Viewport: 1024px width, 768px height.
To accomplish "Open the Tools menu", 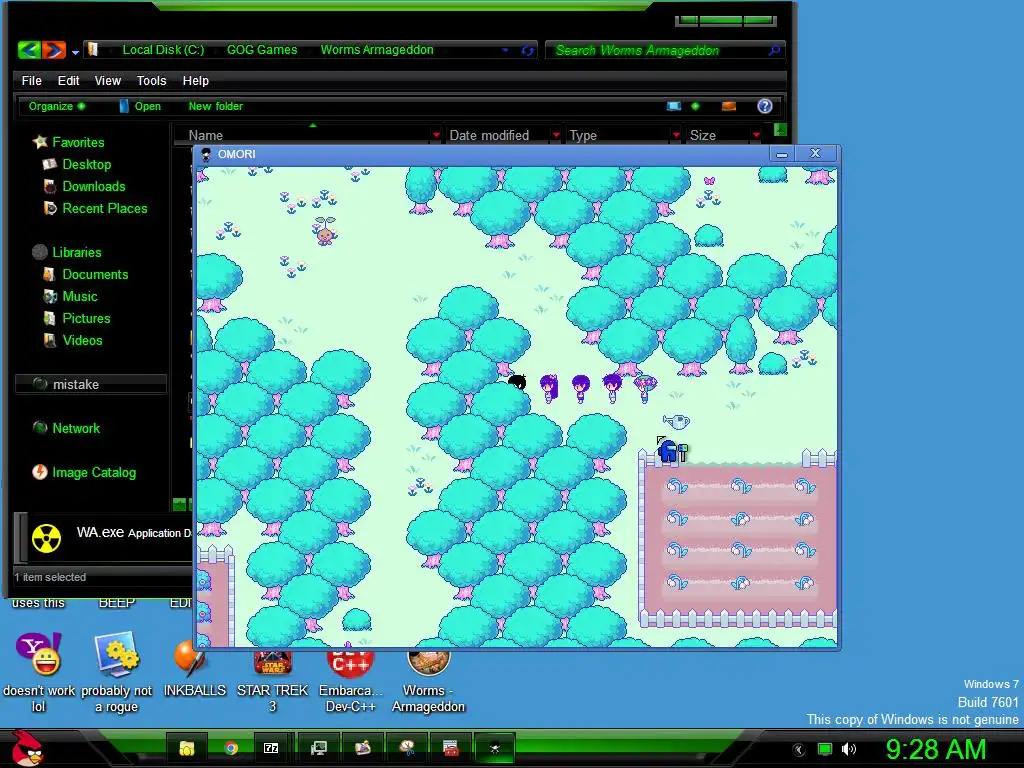I will tap(152, 80).
